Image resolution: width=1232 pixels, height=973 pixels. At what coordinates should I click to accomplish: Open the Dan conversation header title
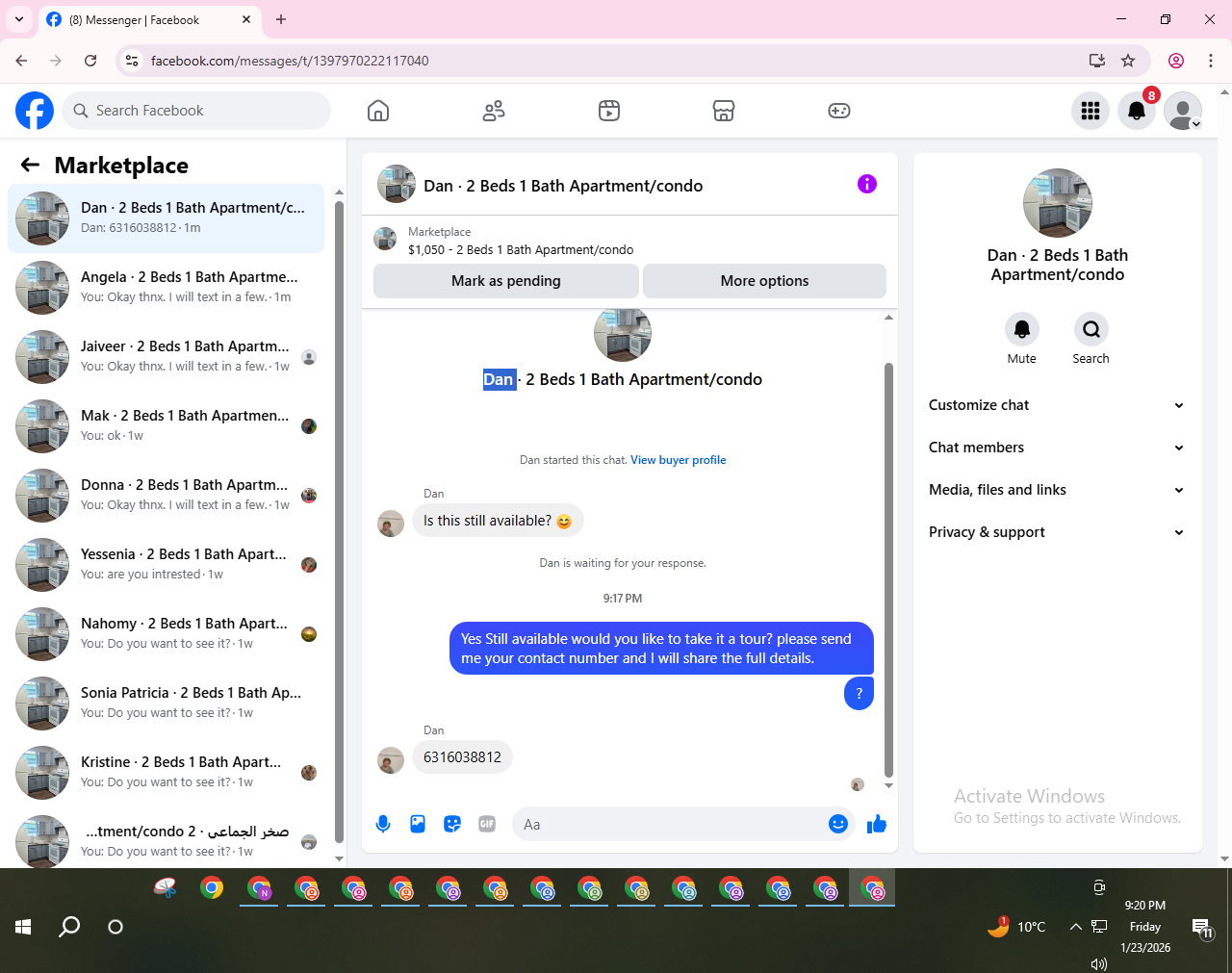pos(563,186)
